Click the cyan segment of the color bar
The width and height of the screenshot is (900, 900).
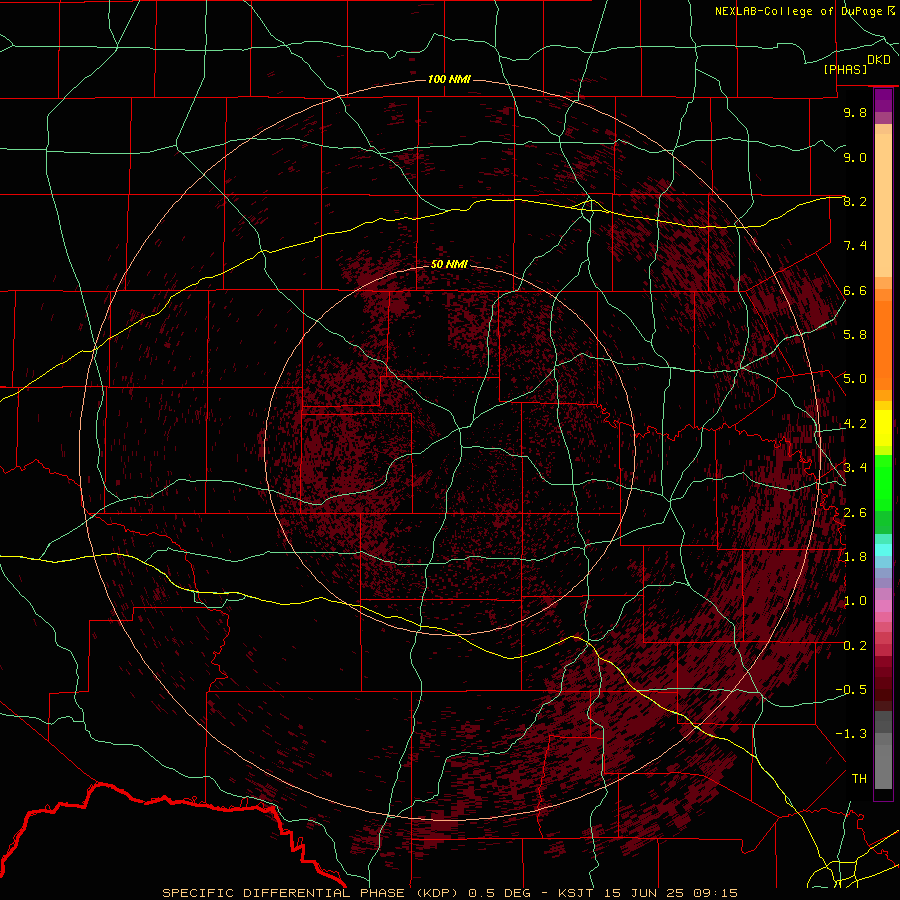tap(883, 550)
